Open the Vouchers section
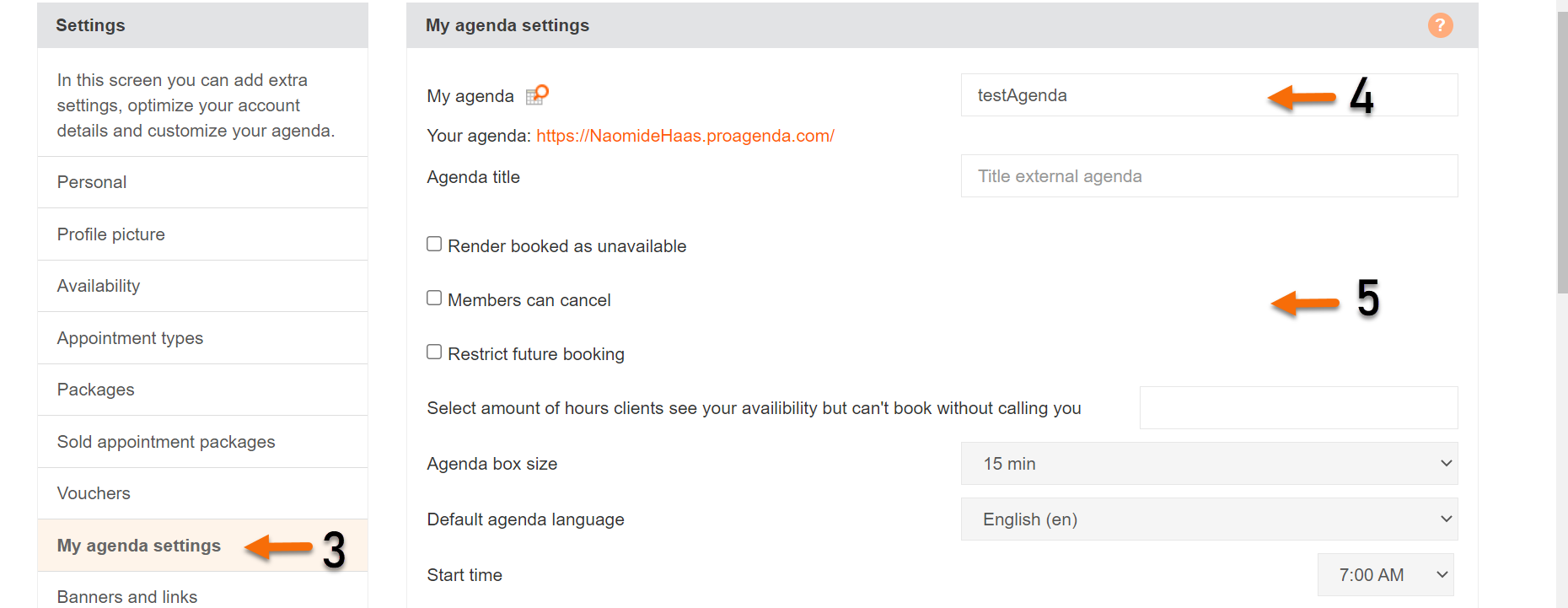The image size is (1568, 608). pos(94,492)
